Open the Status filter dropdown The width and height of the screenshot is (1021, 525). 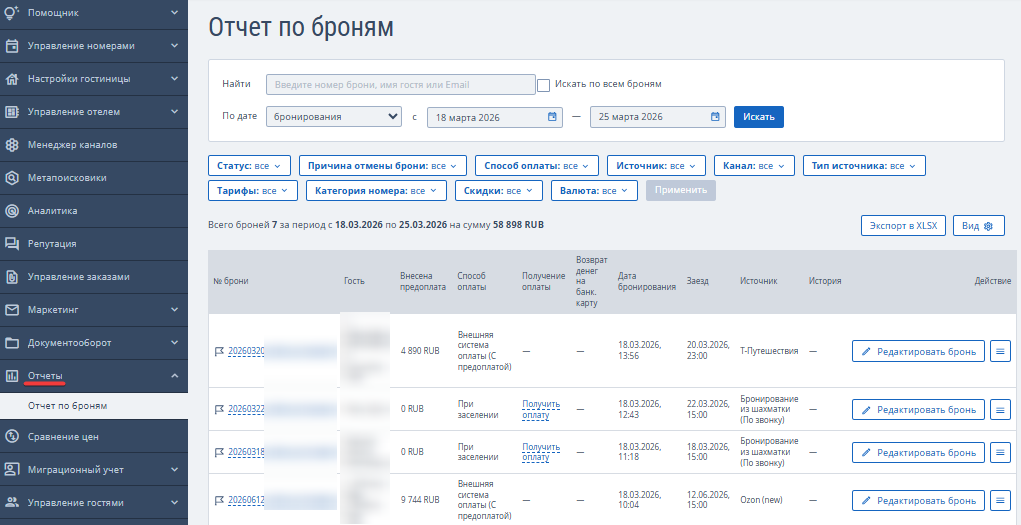click(x=249, y=165)
